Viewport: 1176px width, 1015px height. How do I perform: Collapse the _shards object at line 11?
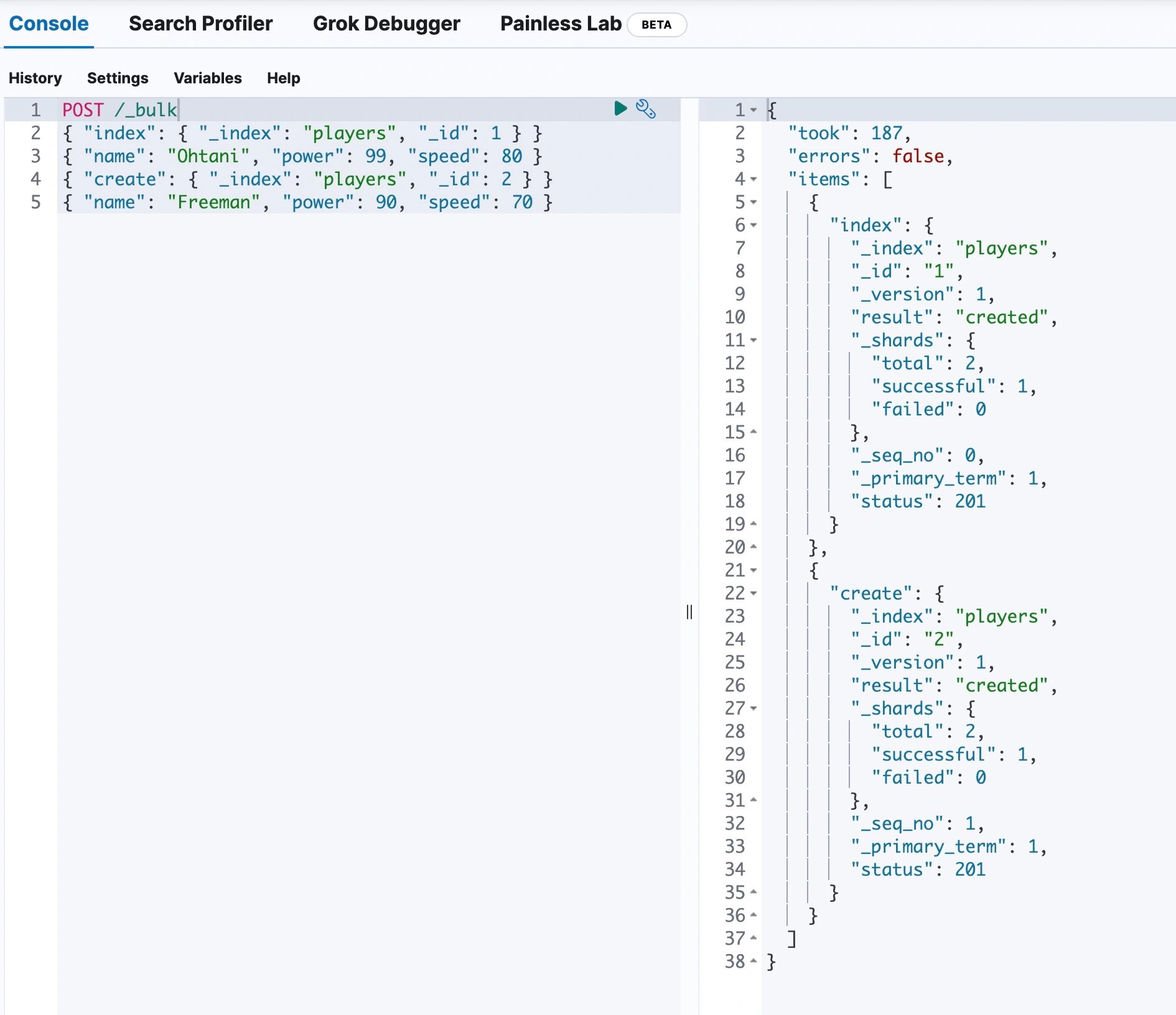tap(754, 340)
